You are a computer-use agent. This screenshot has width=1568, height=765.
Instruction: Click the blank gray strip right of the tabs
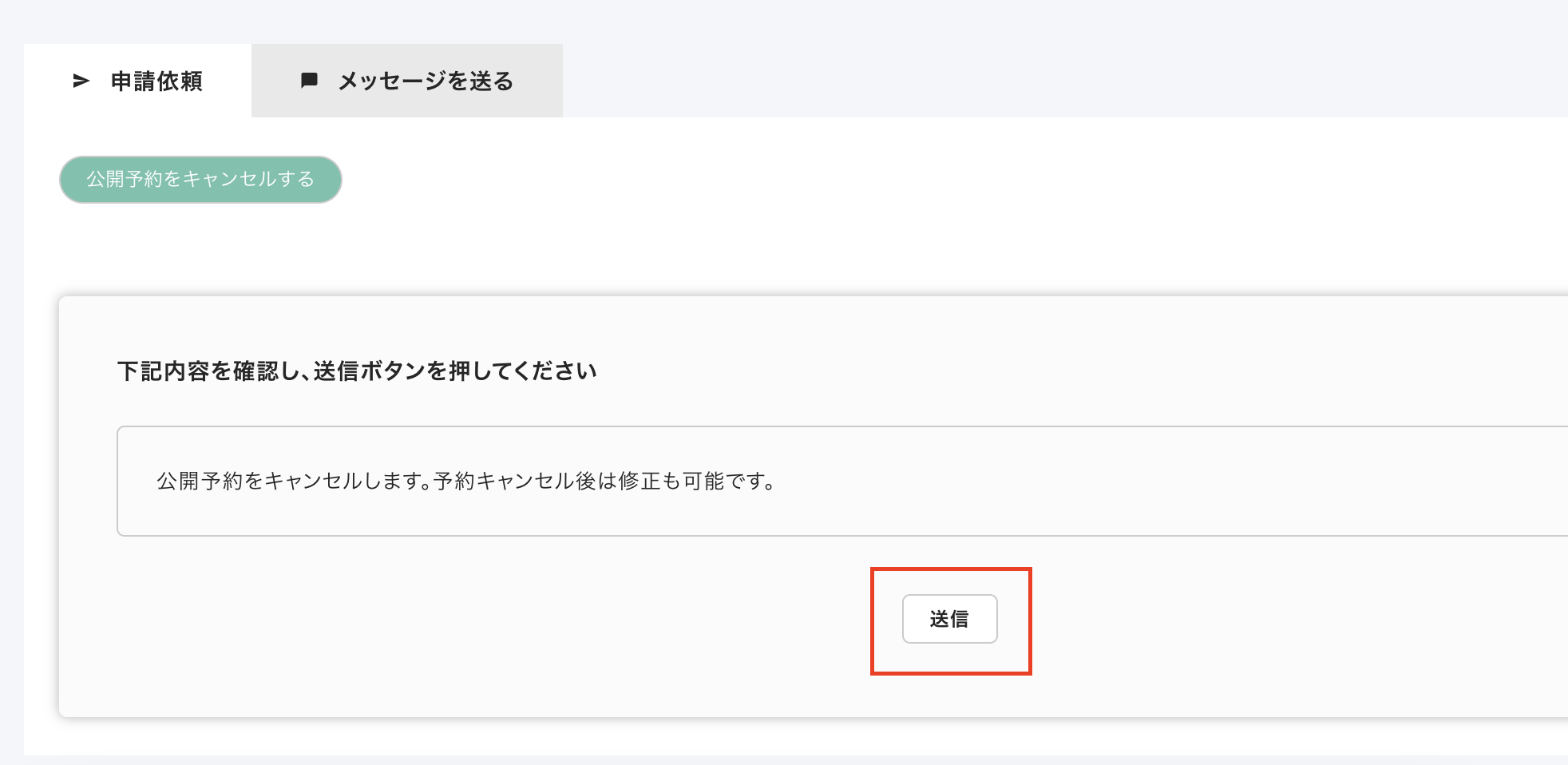(x=1038, y=80)
